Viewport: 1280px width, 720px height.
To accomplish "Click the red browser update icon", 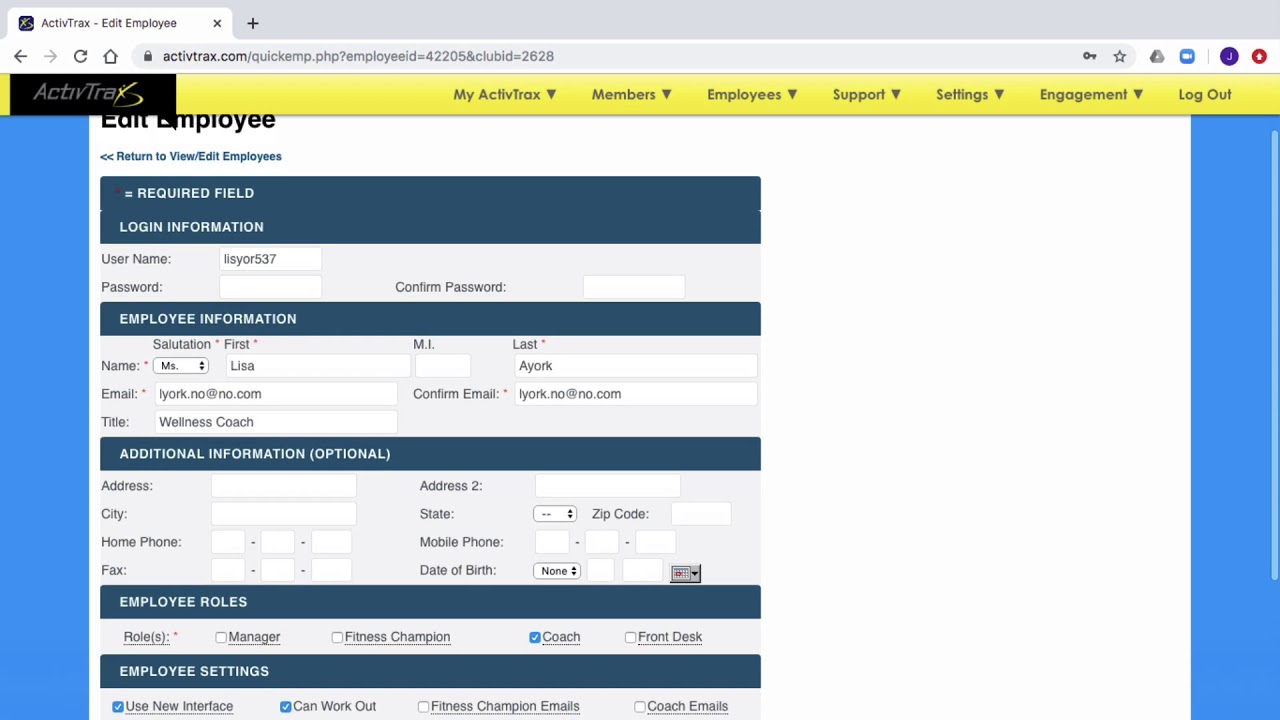I will [1259, 56].
